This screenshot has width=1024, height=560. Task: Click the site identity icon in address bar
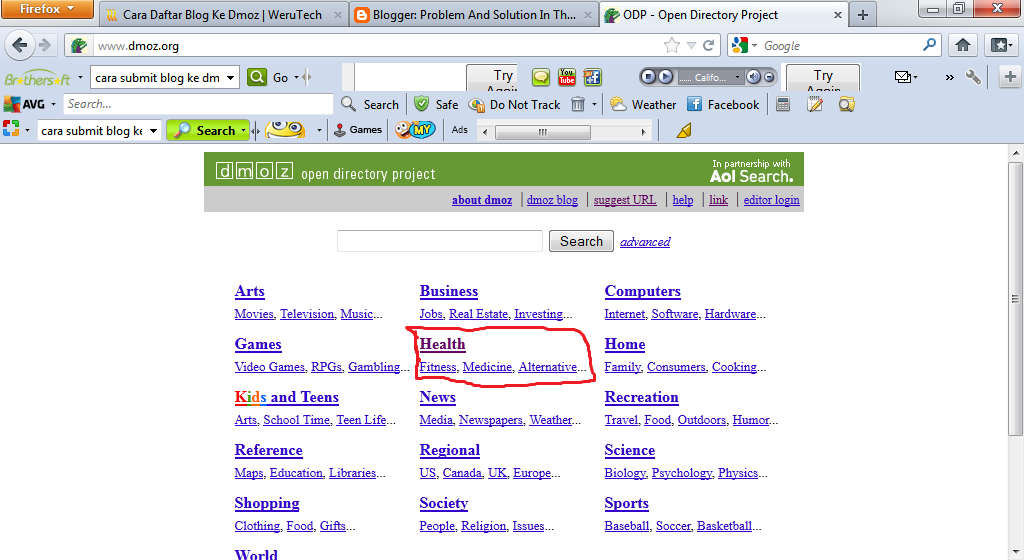coord(79,46)
